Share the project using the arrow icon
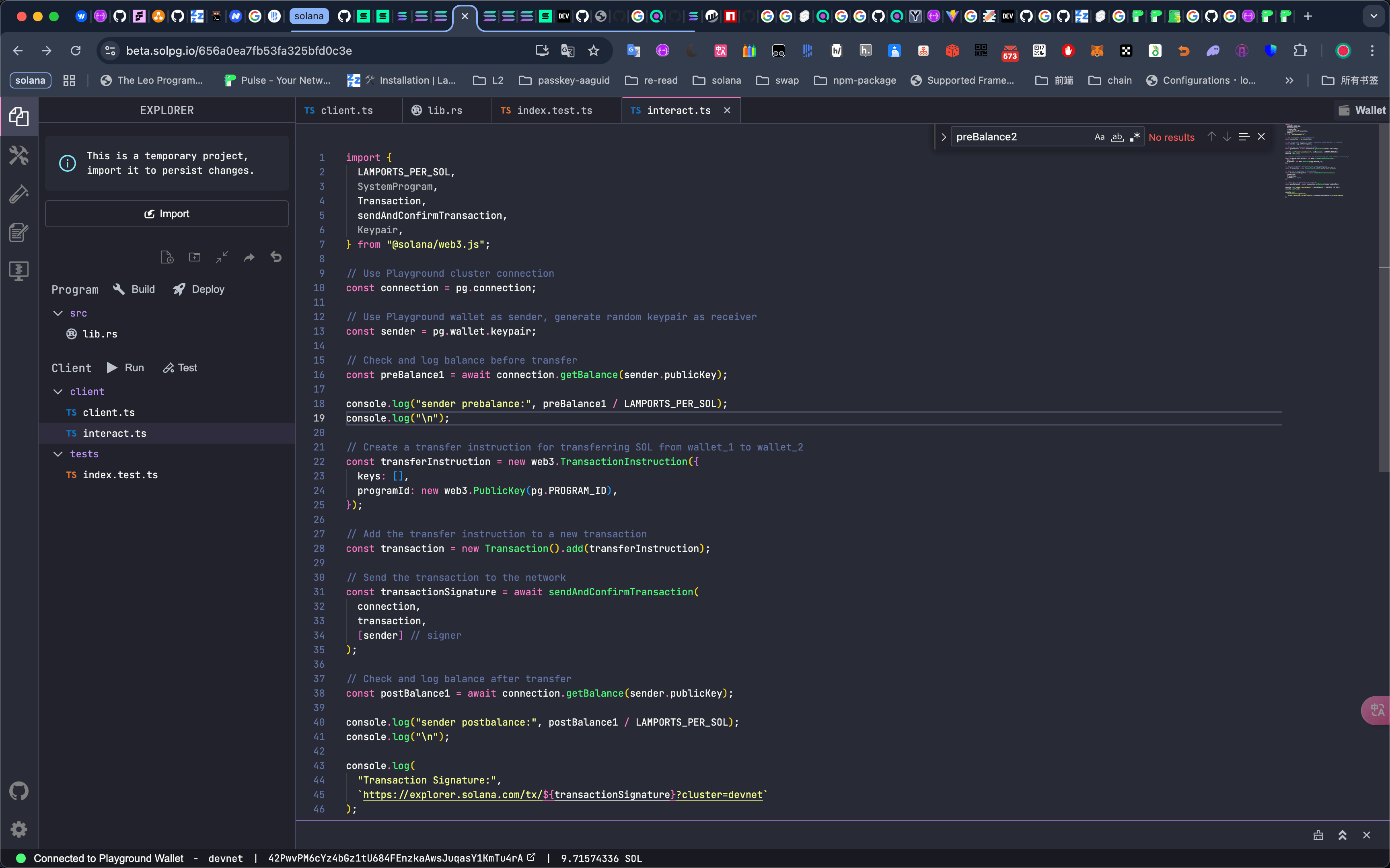 [249, 257]
